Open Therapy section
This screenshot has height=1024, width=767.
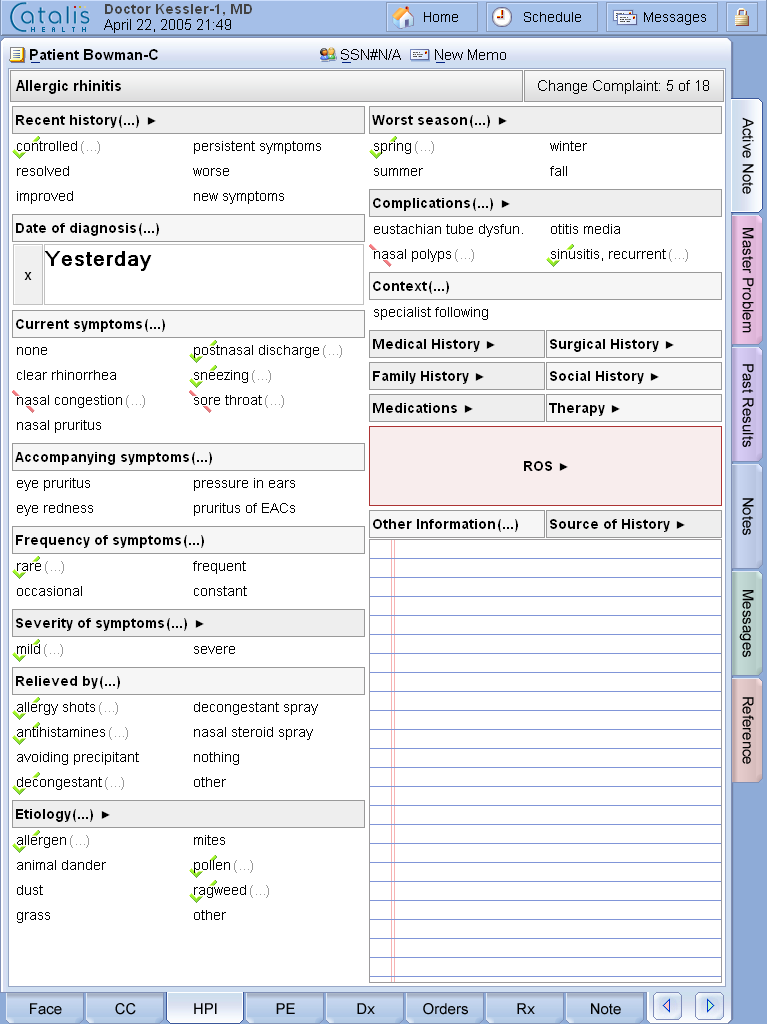[x=634, y=408]
